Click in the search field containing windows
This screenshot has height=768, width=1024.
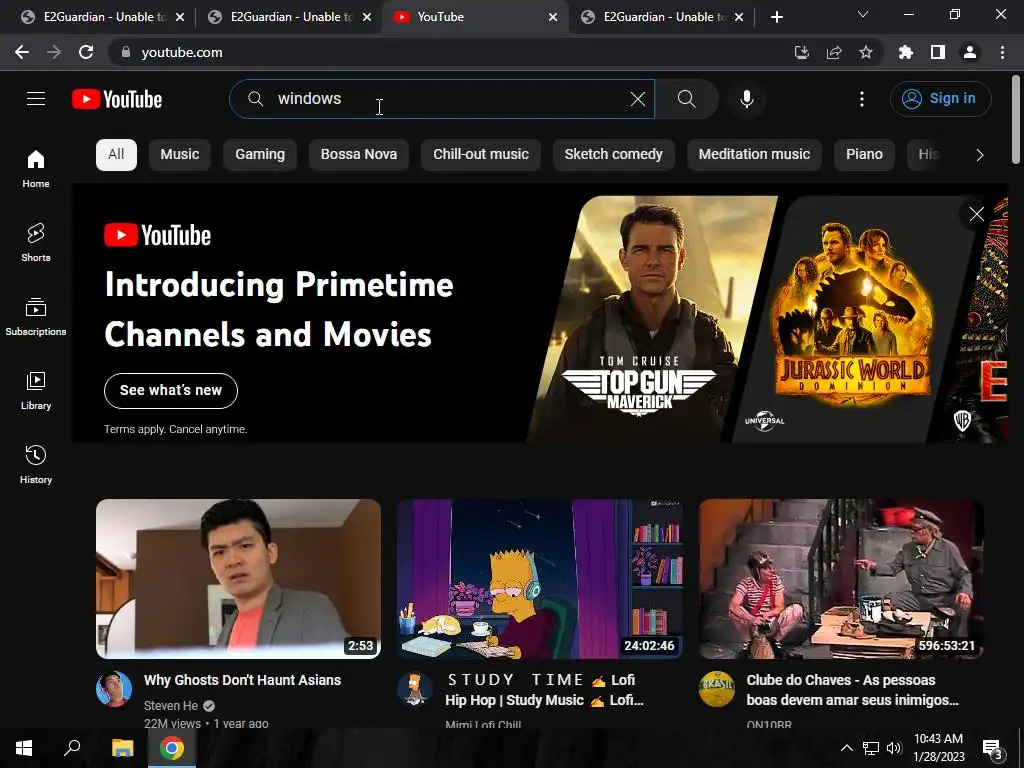[x=441, y=99]
